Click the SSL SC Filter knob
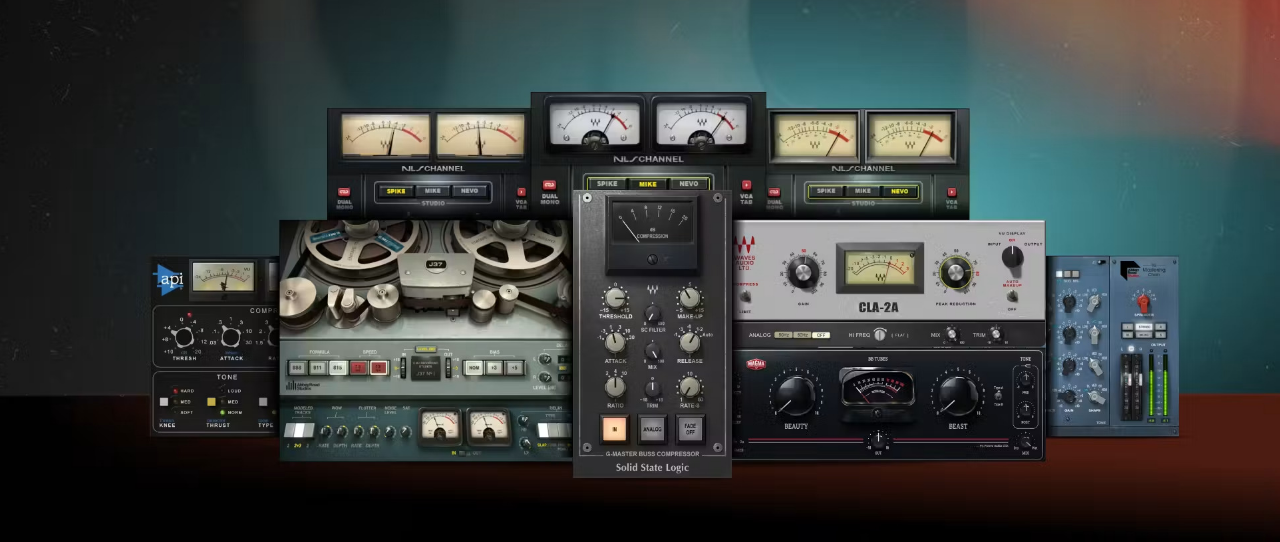The height and width of the screenshot is (542, 1280). [x=652, y=315]
